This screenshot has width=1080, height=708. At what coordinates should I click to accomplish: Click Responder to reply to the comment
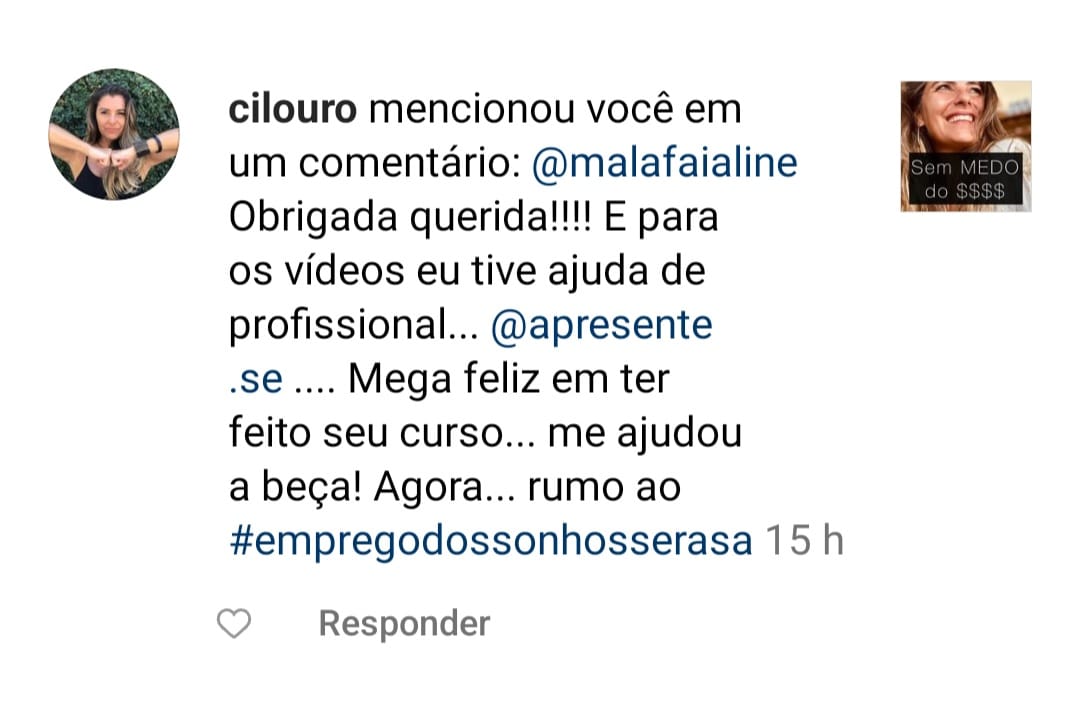404,624
